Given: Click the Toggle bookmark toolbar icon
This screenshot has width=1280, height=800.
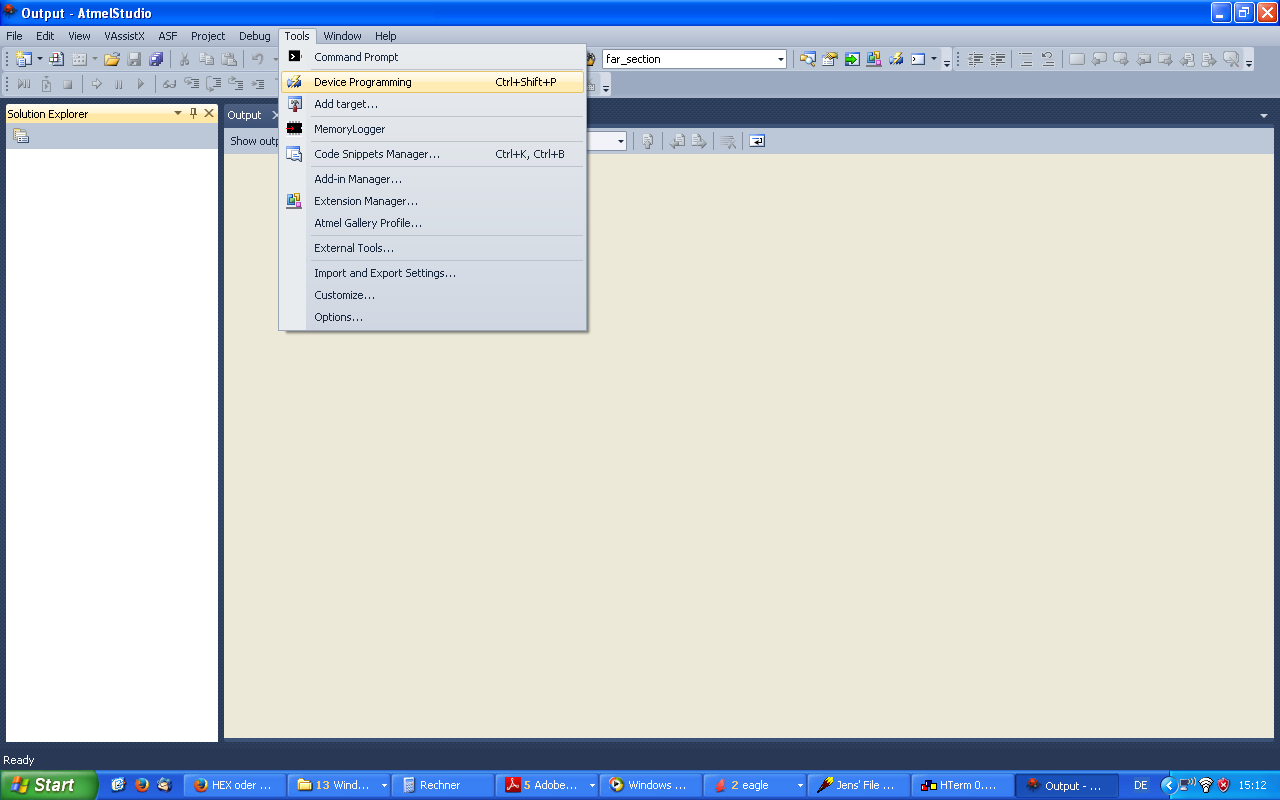Looking at the screenshot, I should pos(1076,59).
